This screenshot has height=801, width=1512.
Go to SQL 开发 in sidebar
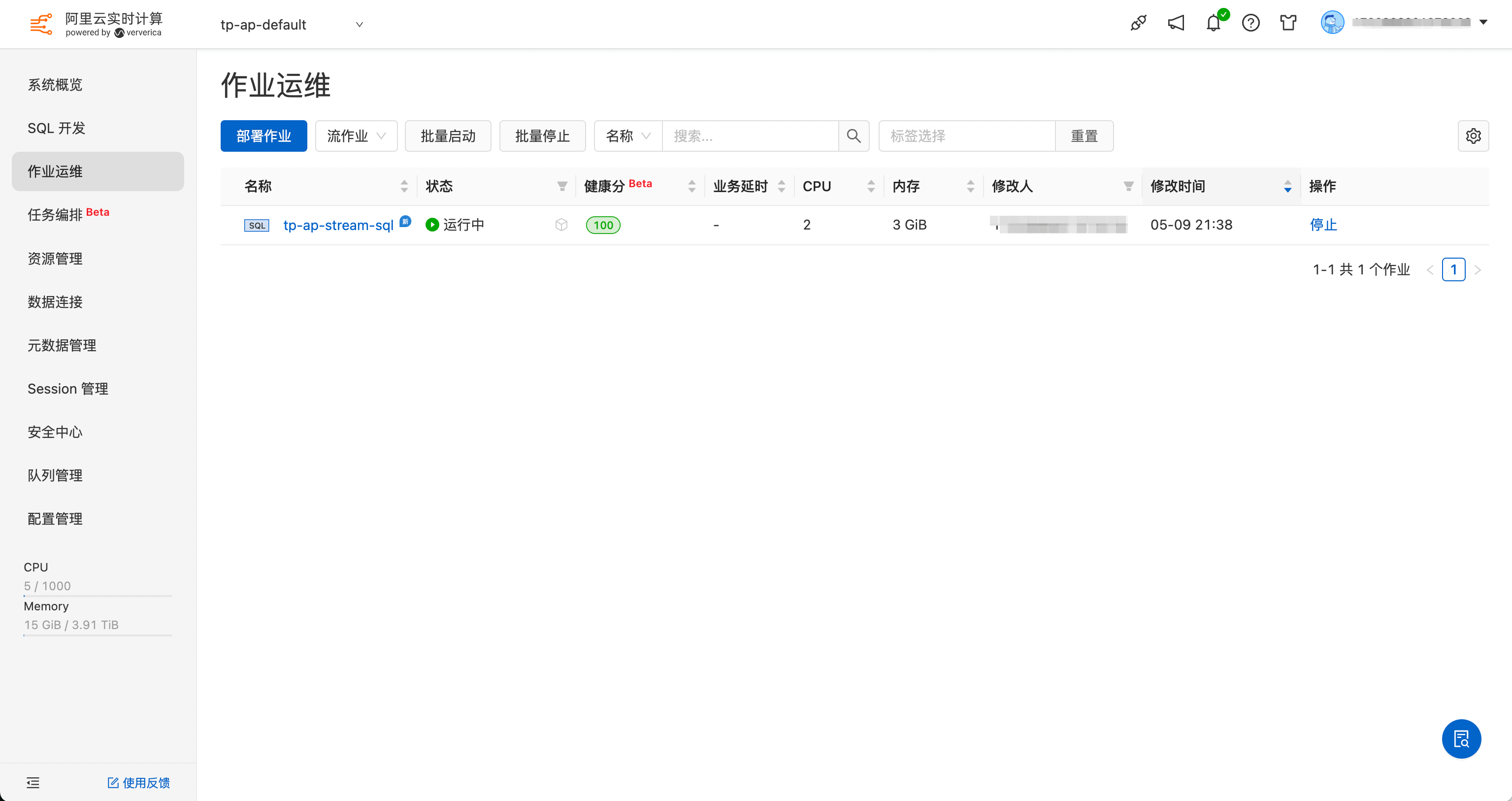(x=56, y=128)
